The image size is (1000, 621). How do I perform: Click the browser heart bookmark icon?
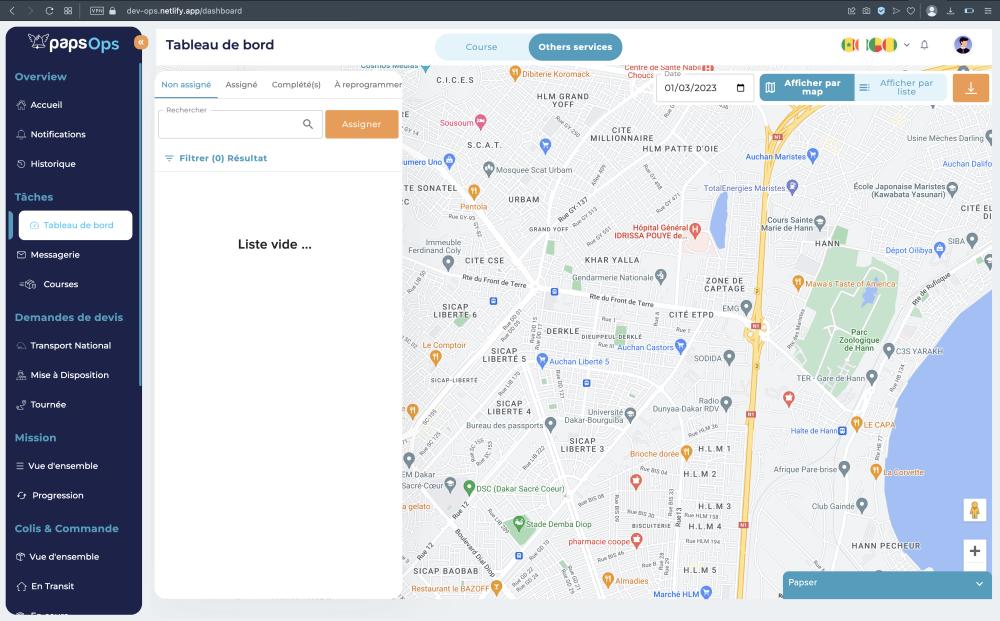(911, 11)
